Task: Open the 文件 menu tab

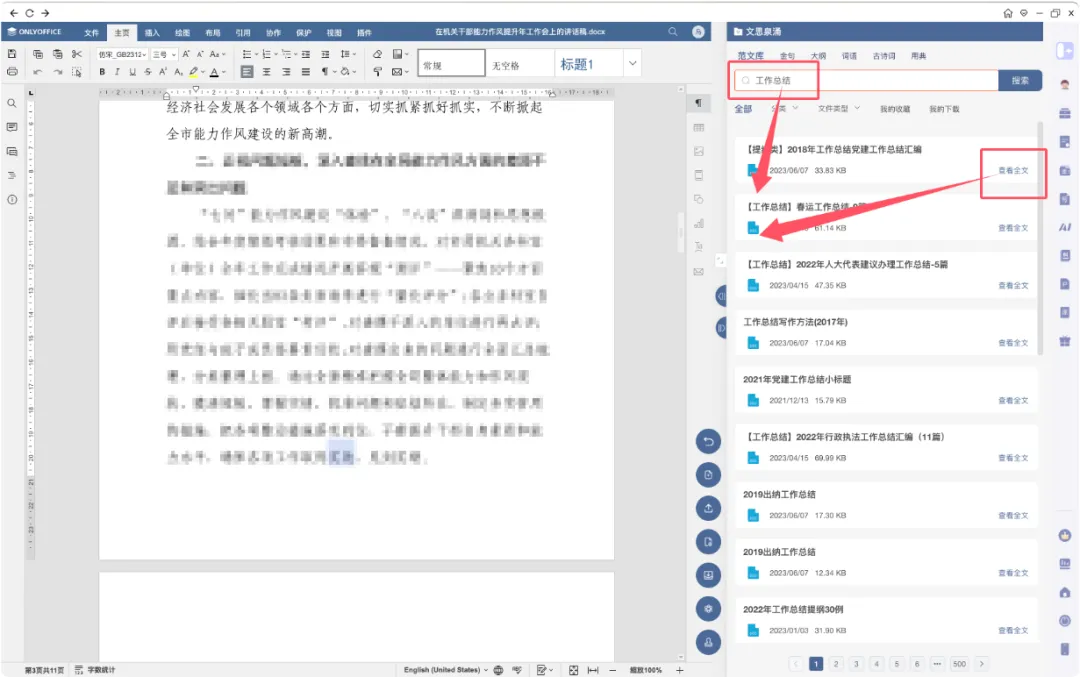Action: pyautogui.click(x=92, y=32)
